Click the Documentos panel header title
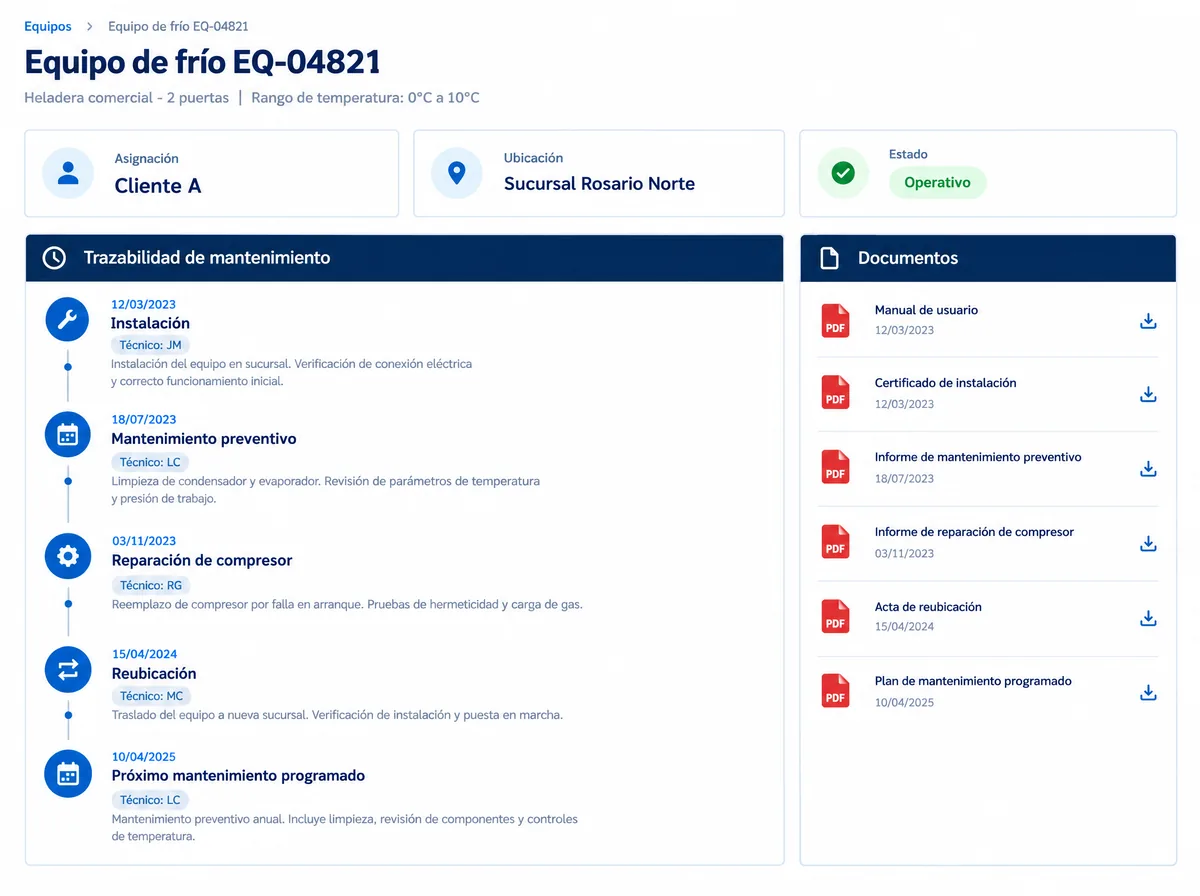The height and width of the screenshot is (896, 1200). (908, 258)
